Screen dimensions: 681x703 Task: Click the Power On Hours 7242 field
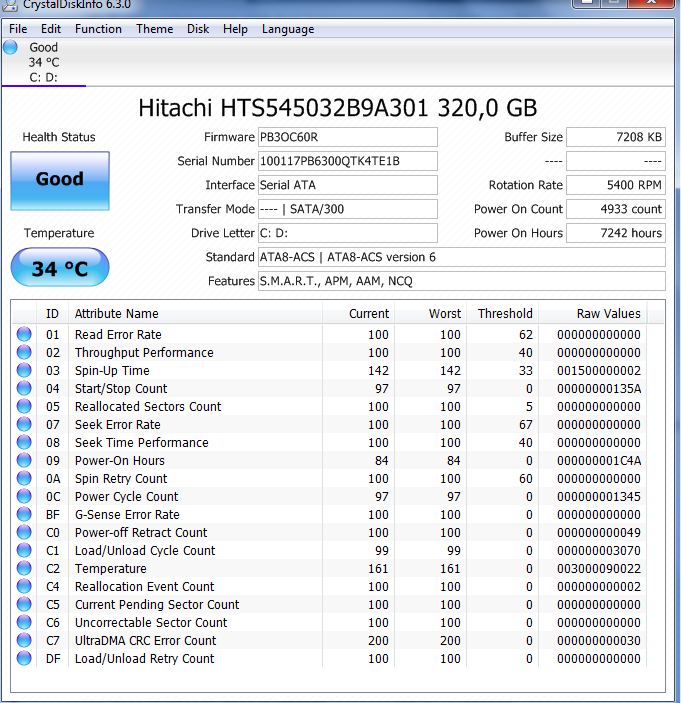pos(616,233)
